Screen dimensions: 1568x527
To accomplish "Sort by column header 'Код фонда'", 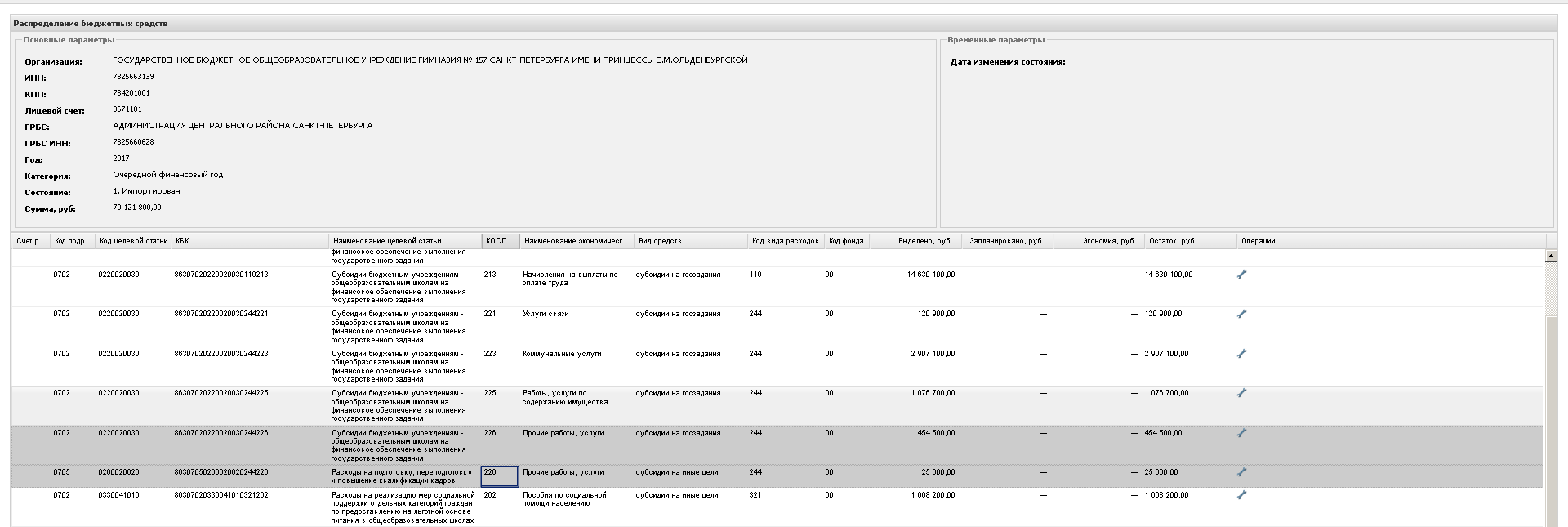I will point(846,241).
